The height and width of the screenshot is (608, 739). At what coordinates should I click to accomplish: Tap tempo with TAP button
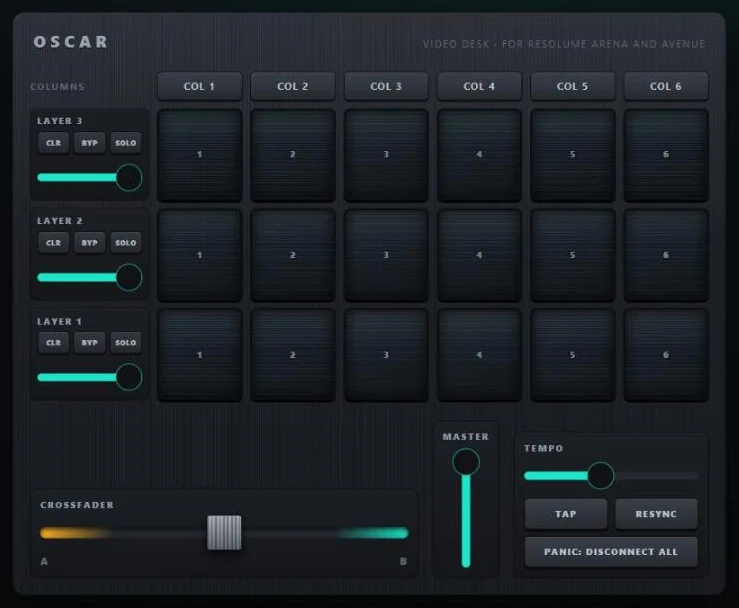tap(566, 514)
